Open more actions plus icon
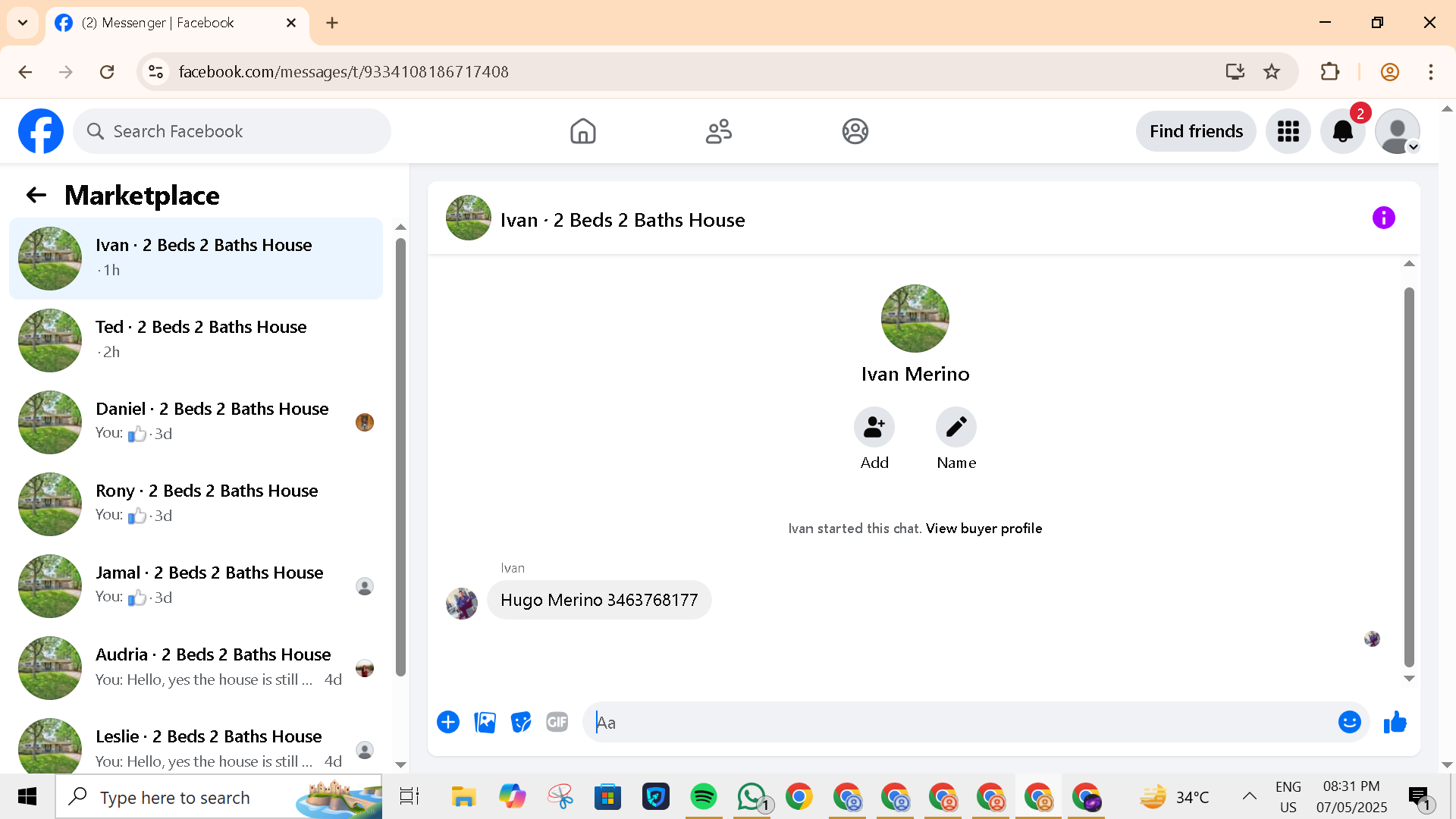The image size is (1456, 819). (x=448, y=722)
